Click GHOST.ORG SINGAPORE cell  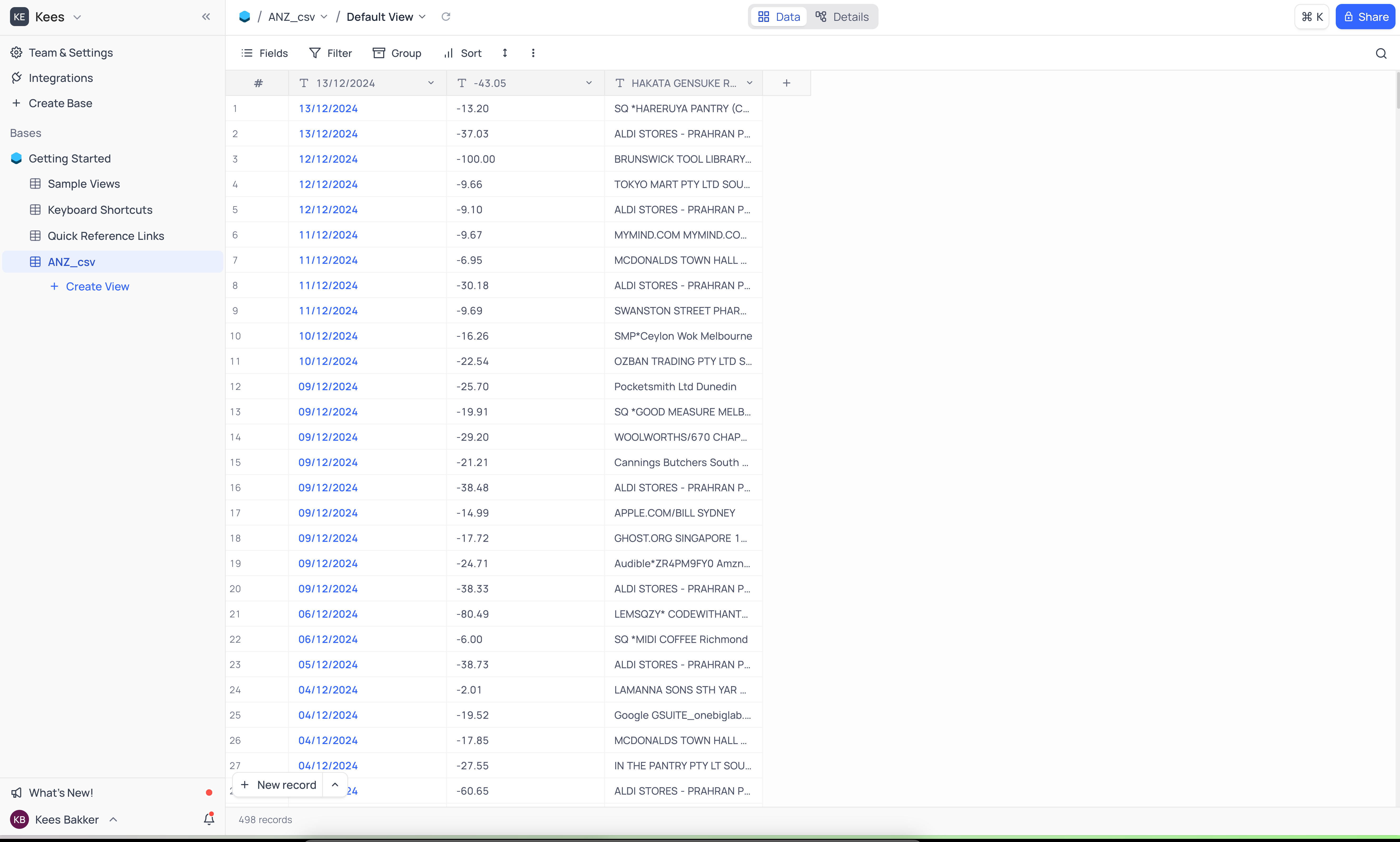click(x=683, y=538)
